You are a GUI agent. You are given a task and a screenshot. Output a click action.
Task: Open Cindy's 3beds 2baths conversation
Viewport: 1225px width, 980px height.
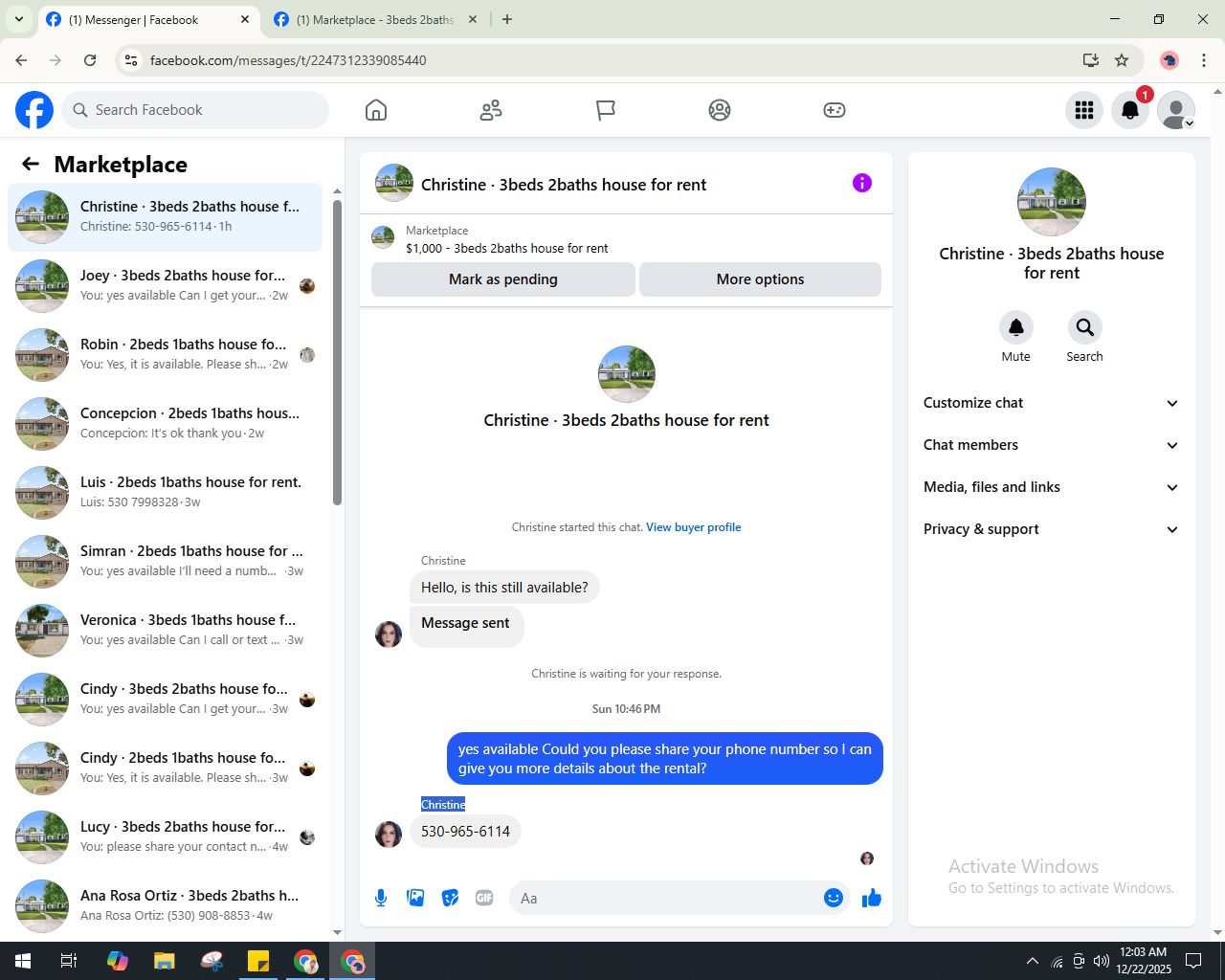[x=165, y=700]
